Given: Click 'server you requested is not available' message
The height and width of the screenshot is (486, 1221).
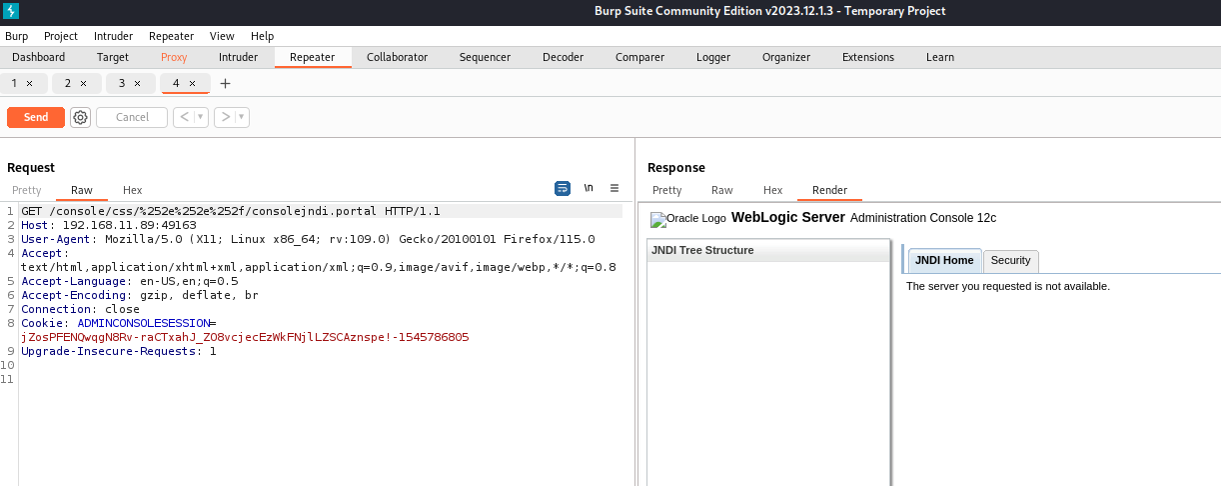Looking at the screenshot, I should pos(1008,286).
